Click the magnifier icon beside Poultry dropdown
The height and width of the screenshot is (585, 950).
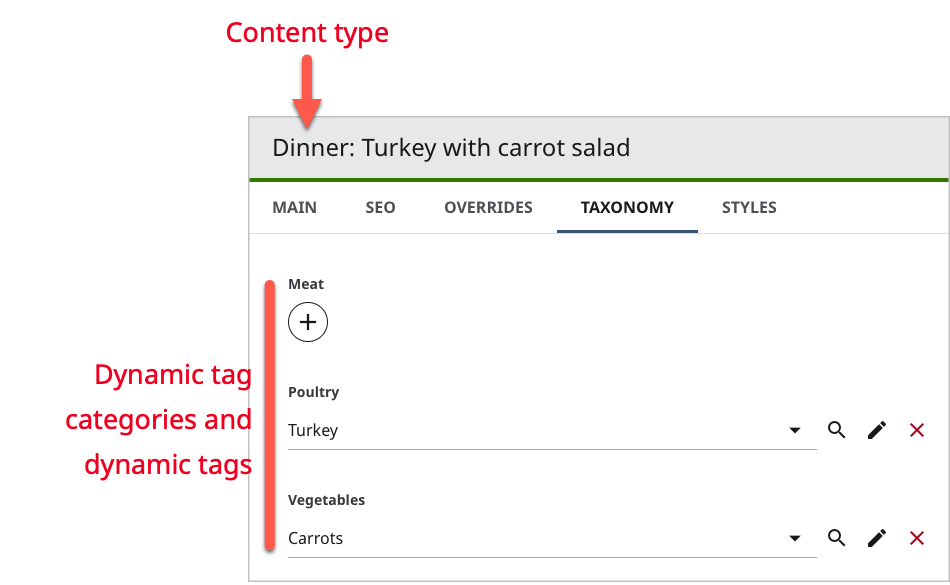(x=837, y=430)
